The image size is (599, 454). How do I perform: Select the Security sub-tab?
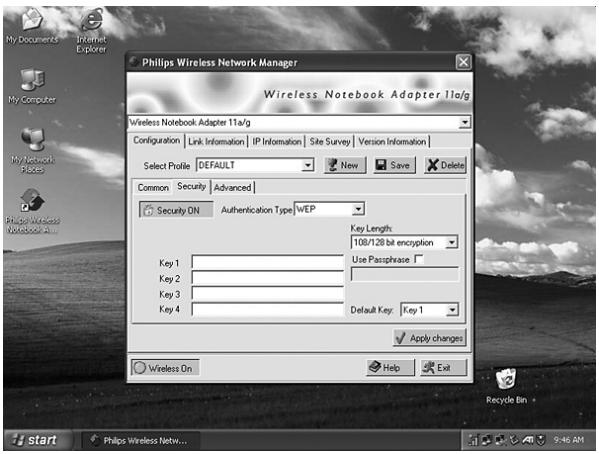pos(191,186)
